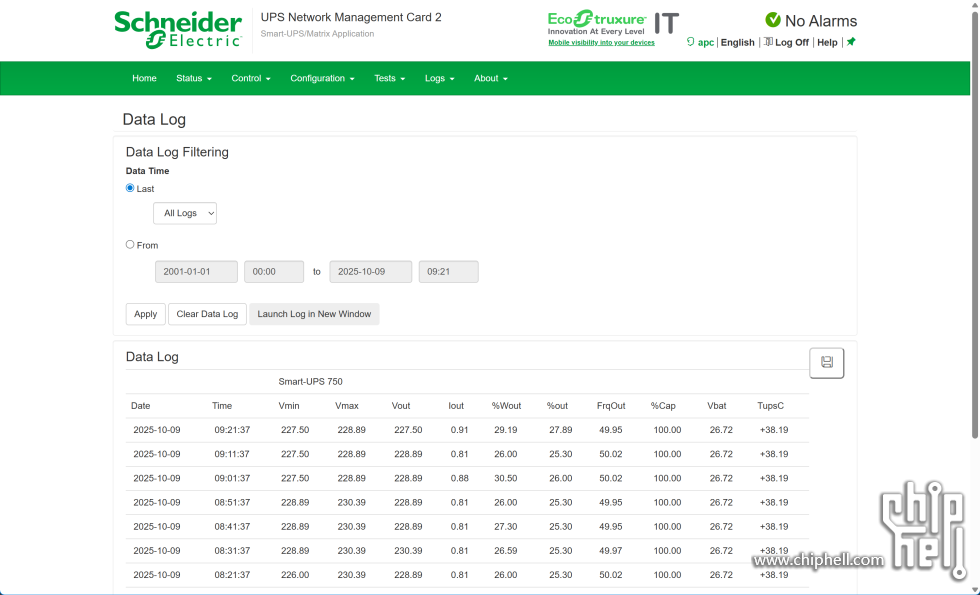The height and width of the screenshot is (595, 980).
Task: Click the apc user icon
Action: click(691, 42)
